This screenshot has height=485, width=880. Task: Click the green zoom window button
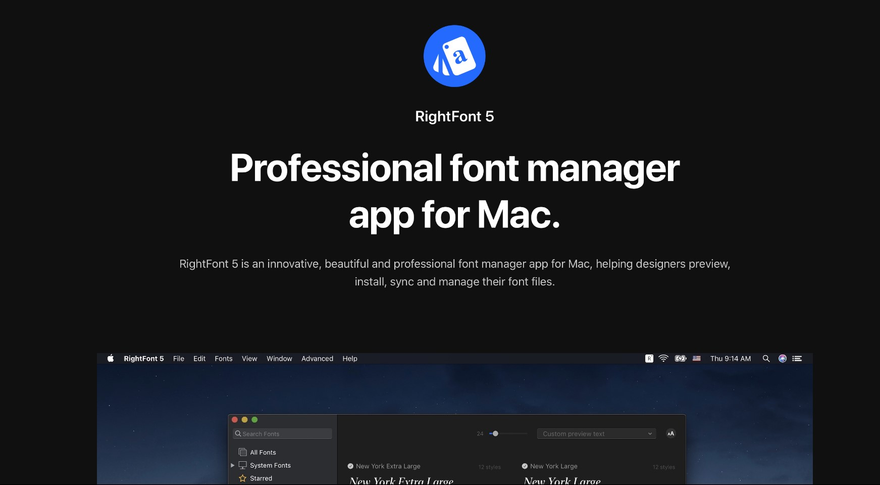point(254,419)
